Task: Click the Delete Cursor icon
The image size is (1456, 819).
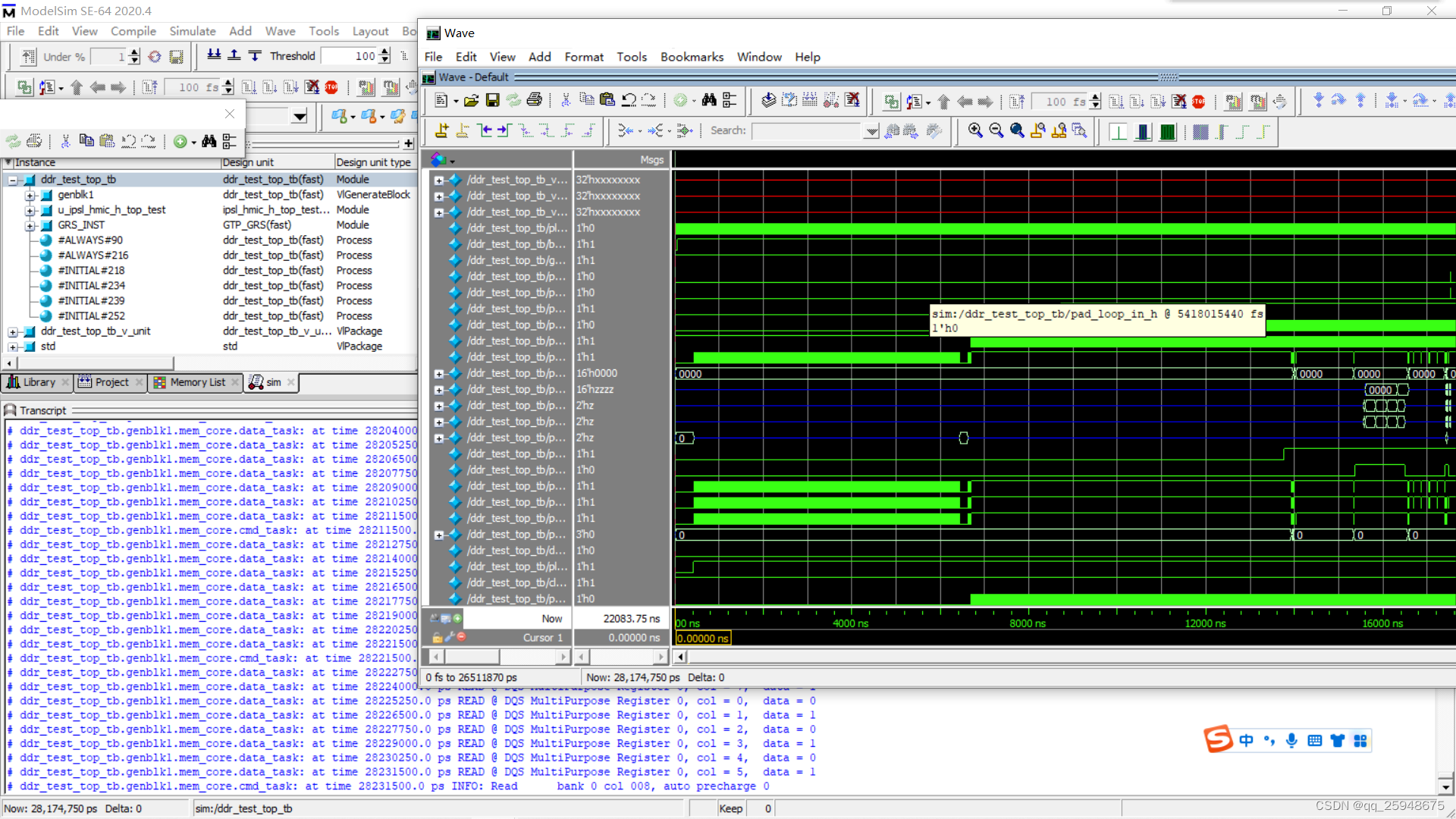Action: coord(463,130)
